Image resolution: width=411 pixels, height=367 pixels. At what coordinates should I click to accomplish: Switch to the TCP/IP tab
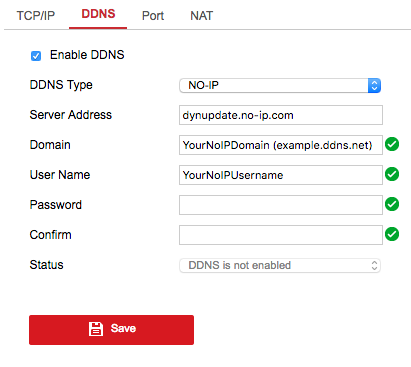coord(36,16)
